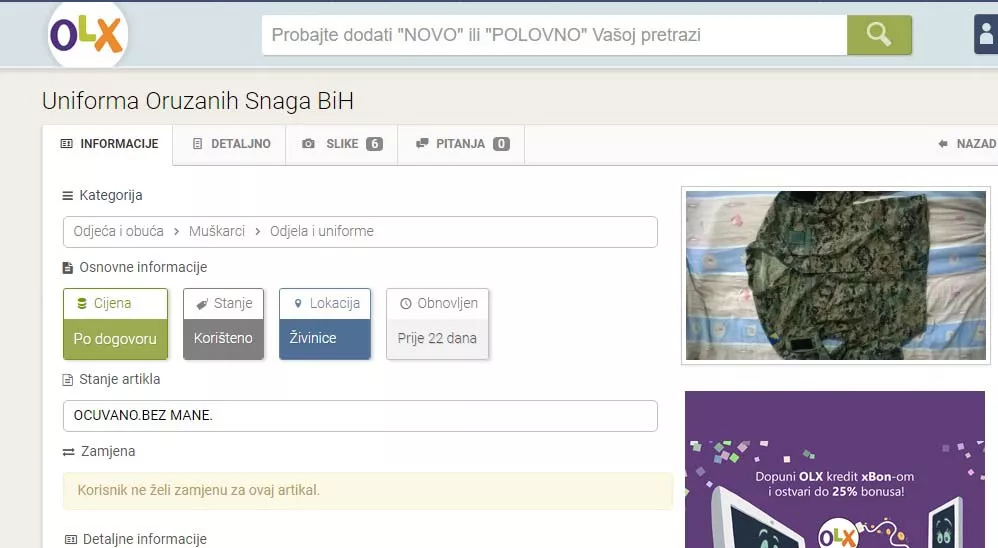Open the user profile icon
Viewport: 998px width, 548px height.
pyautogui.click(x=986, y=35)
